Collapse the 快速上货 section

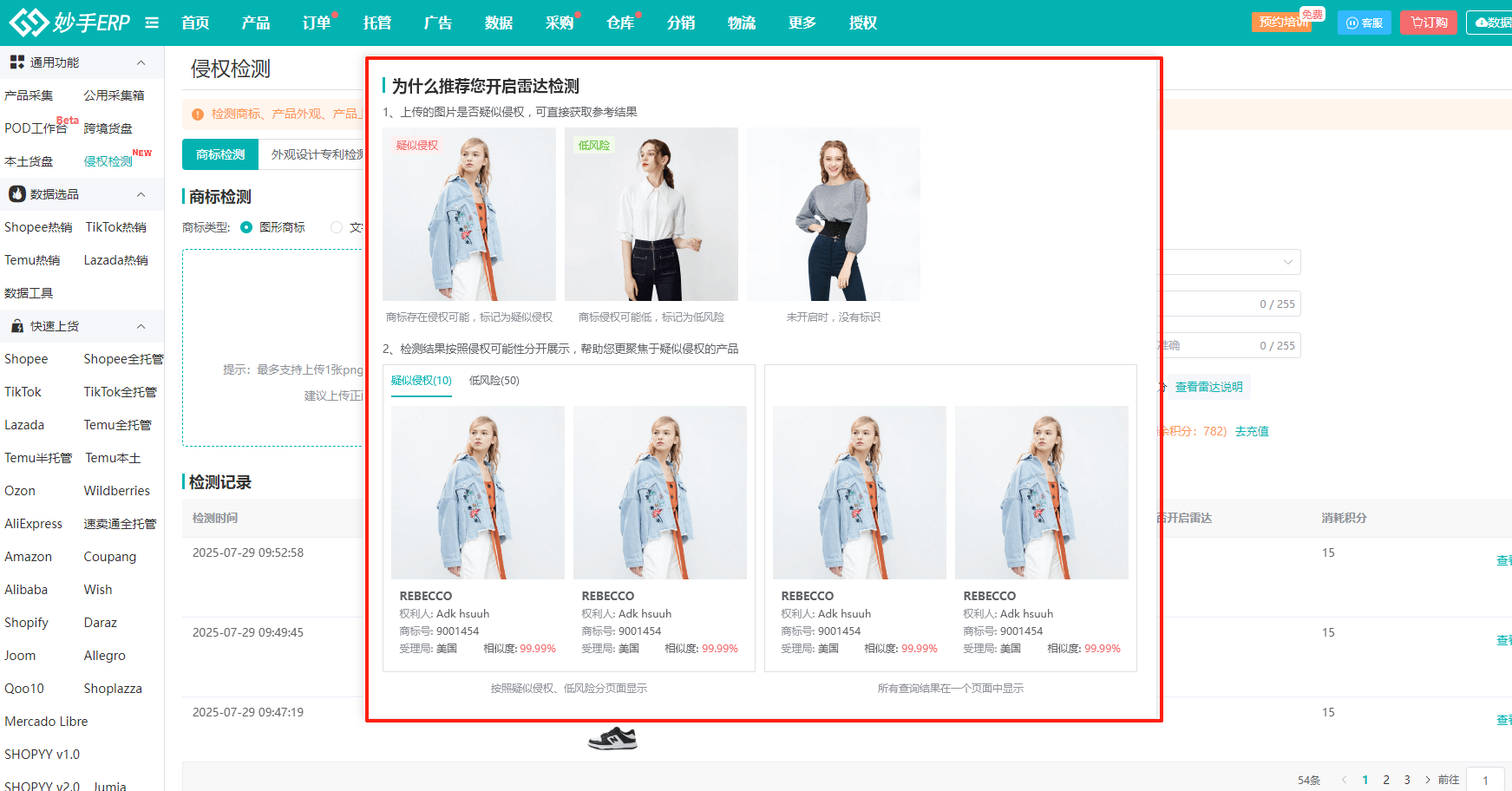click(x=141, y=326)
